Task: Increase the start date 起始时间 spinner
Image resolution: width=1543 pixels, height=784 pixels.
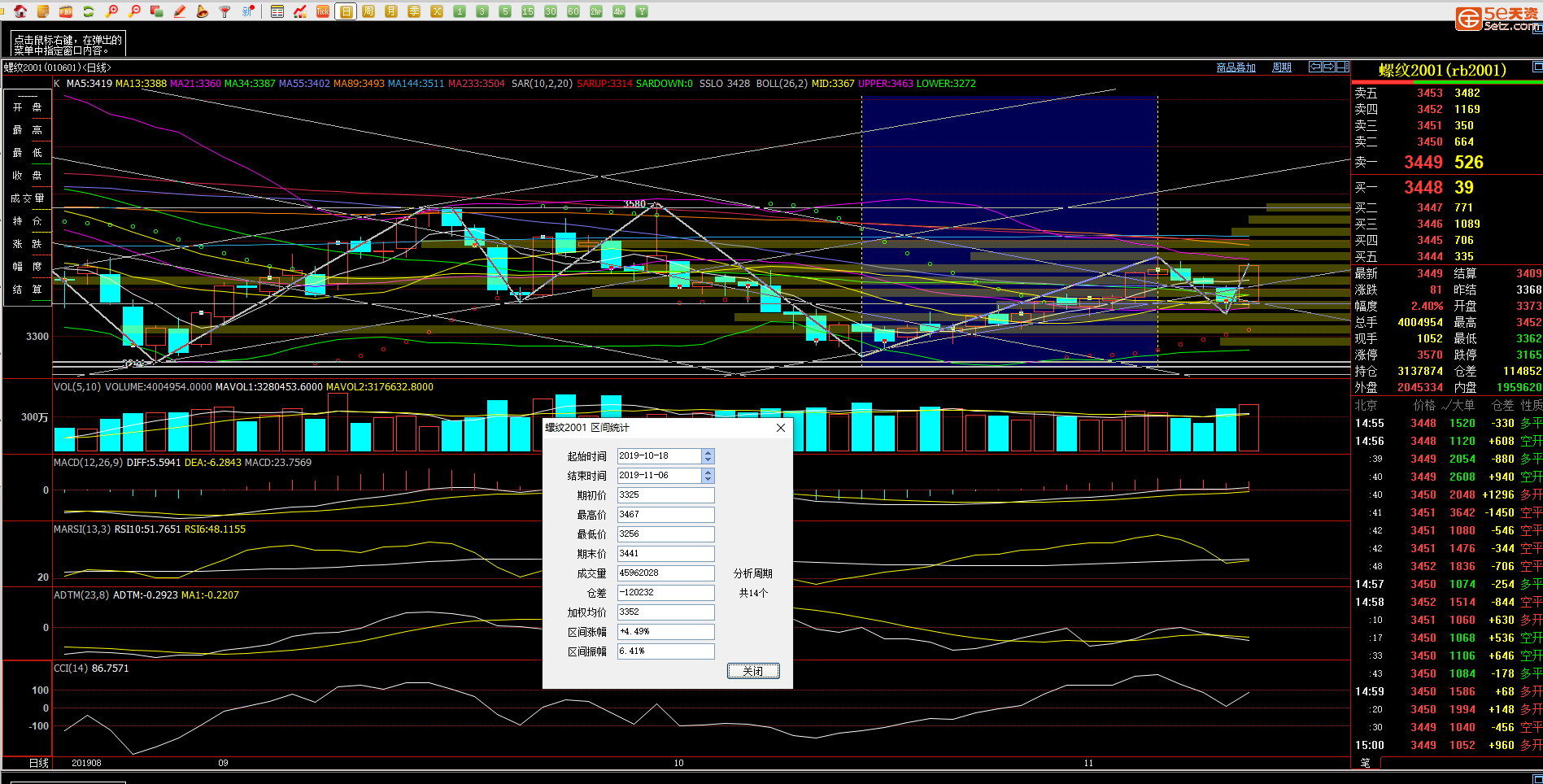Action: (x=708, y=452)
